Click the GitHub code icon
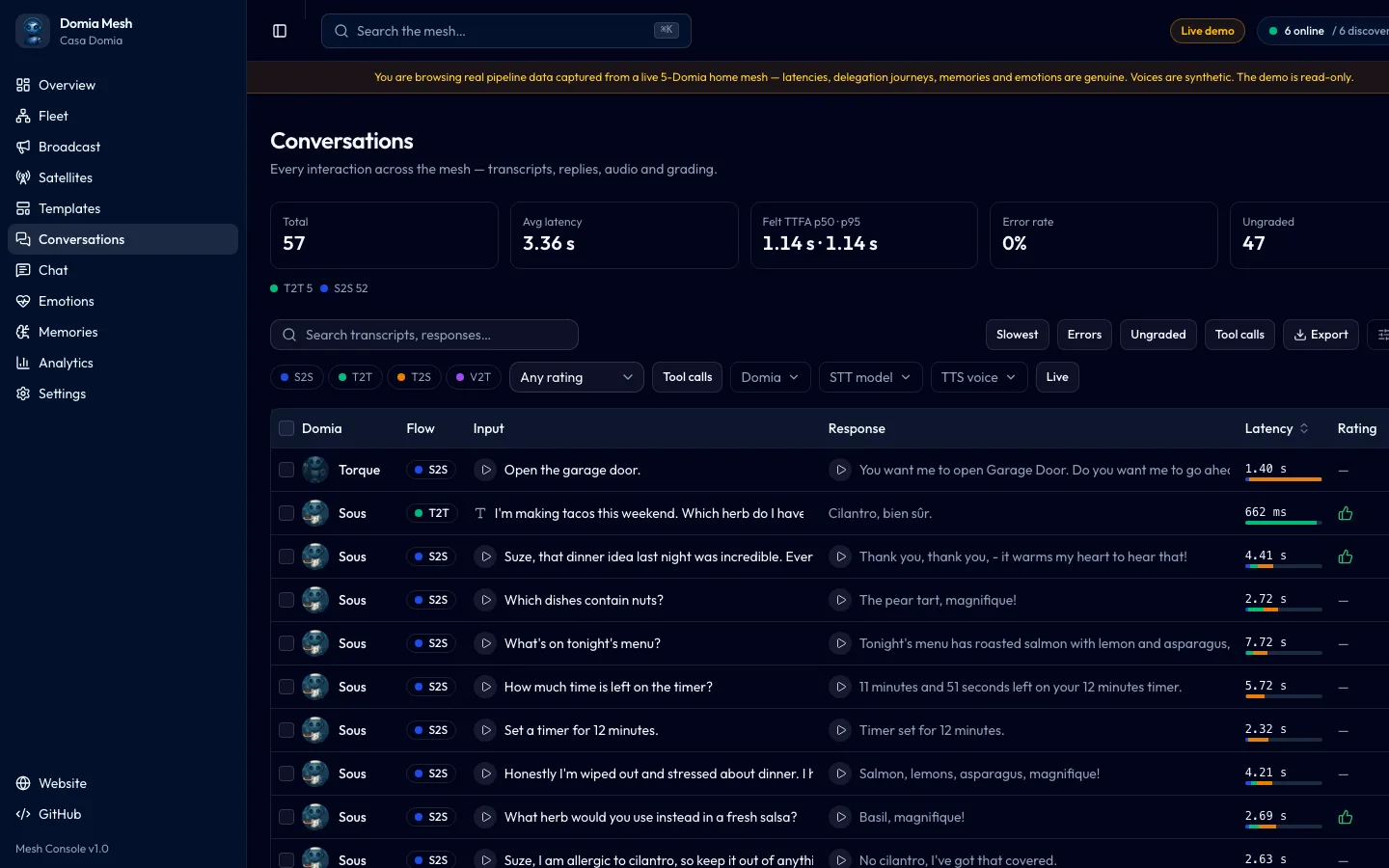Screen dimensions: 1389x868 coord(23,814)
